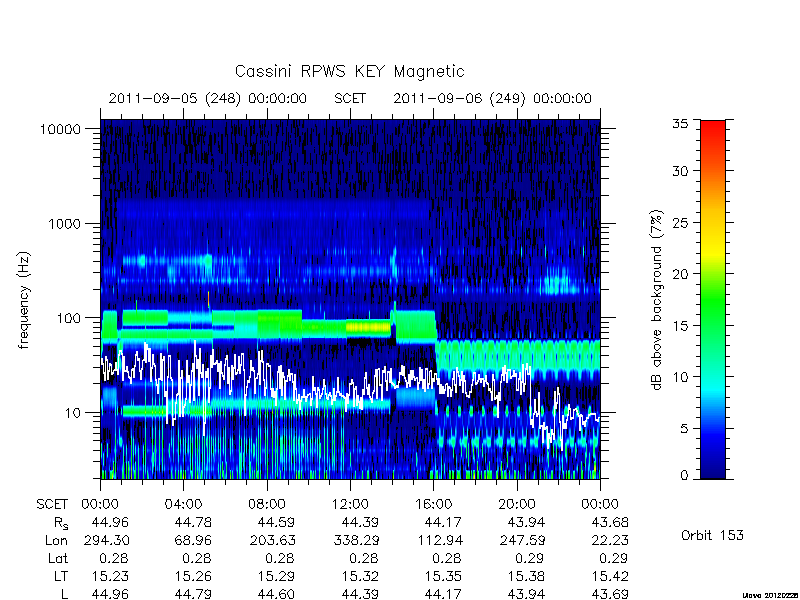The image size is (800, 600).
Task: Select the "100" frequency axis tick label
Action: [69, 318]
